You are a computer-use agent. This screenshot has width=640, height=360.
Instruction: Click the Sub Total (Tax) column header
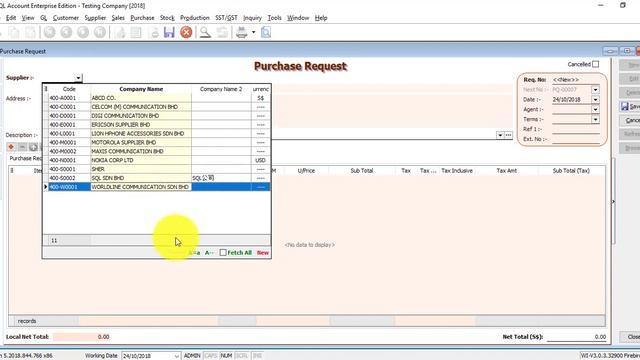click(x=571, y=171)
